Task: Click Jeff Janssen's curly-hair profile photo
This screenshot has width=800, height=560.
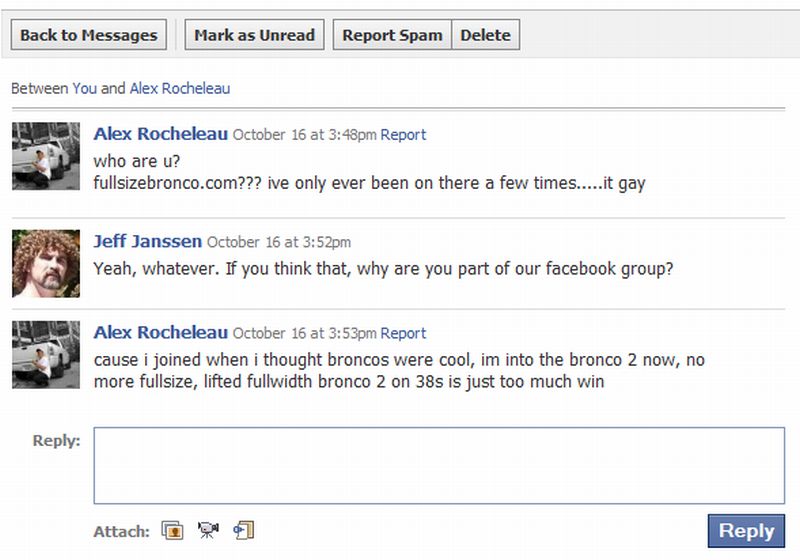Action: pos(46,263)
